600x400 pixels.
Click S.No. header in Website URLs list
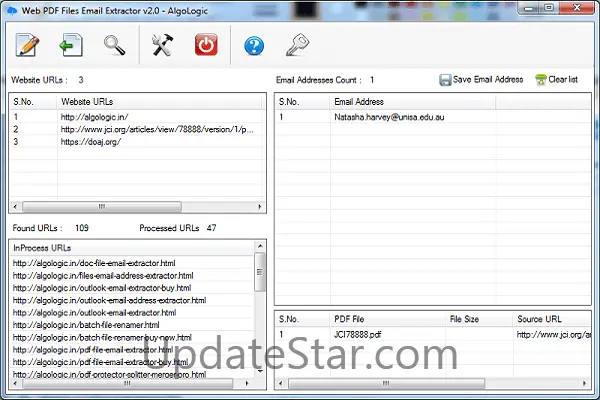tap(34, 102)
